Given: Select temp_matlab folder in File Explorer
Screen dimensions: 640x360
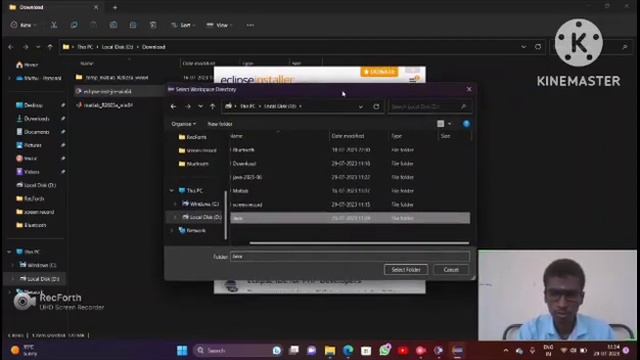Looking at the screenshot, I should click(112, 77).
